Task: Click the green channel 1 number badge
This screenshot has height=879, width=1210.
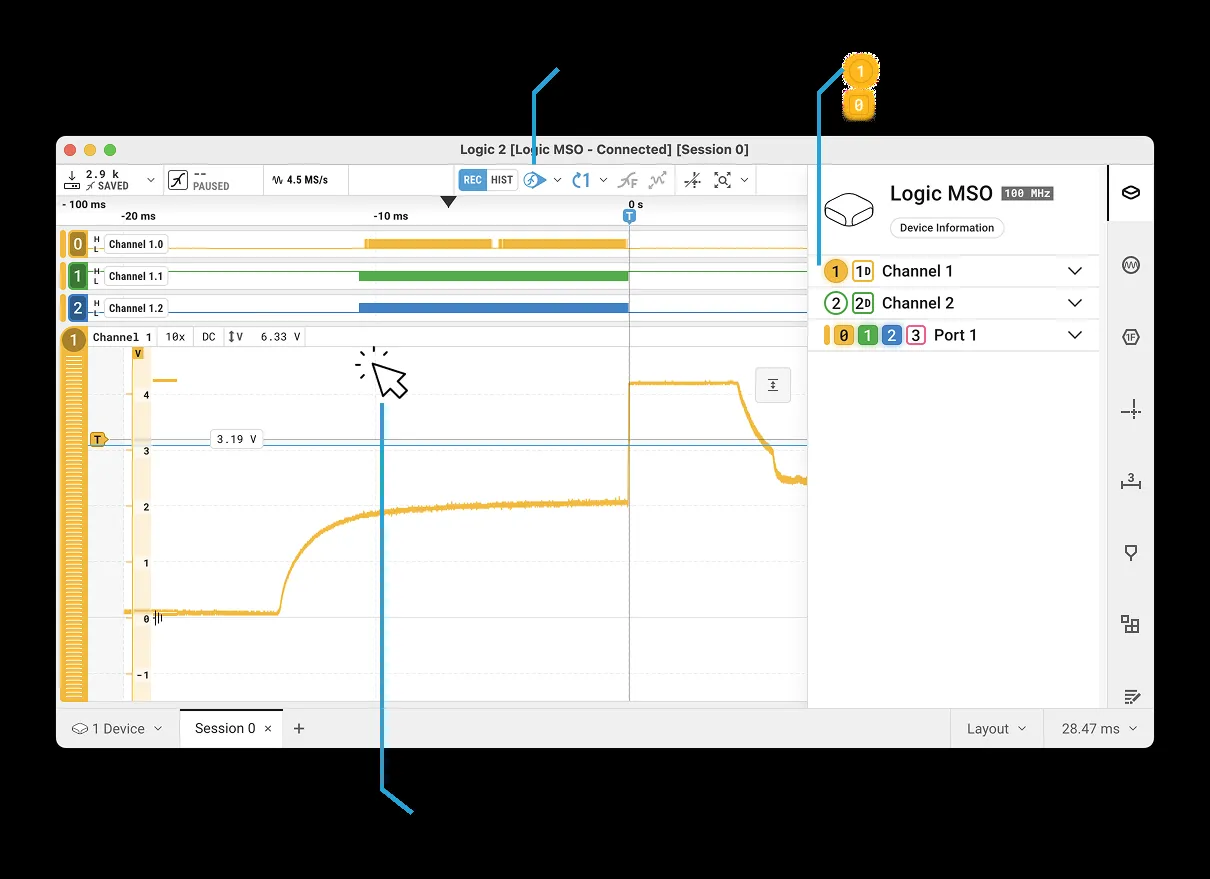Action: click(x=78, y=276)
